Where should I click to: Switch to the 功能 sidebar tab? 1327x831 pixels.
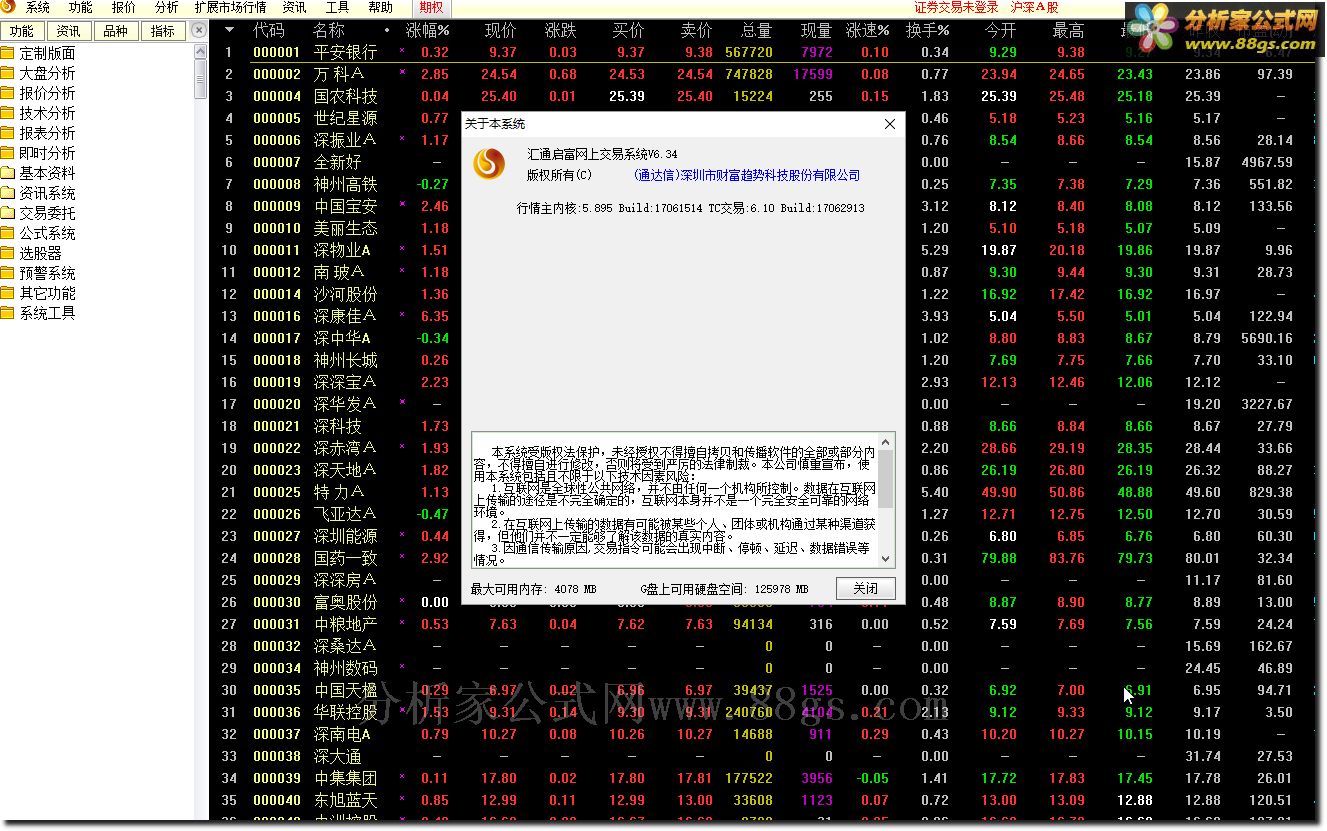click(21, 31)
